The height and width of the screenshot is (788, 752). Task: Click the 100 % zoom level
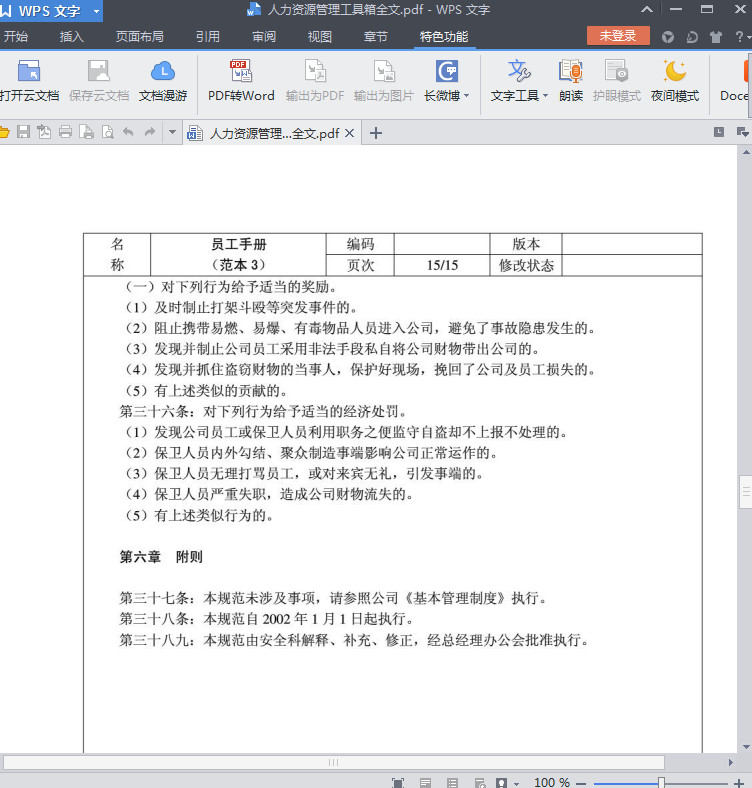pos(552,782)
